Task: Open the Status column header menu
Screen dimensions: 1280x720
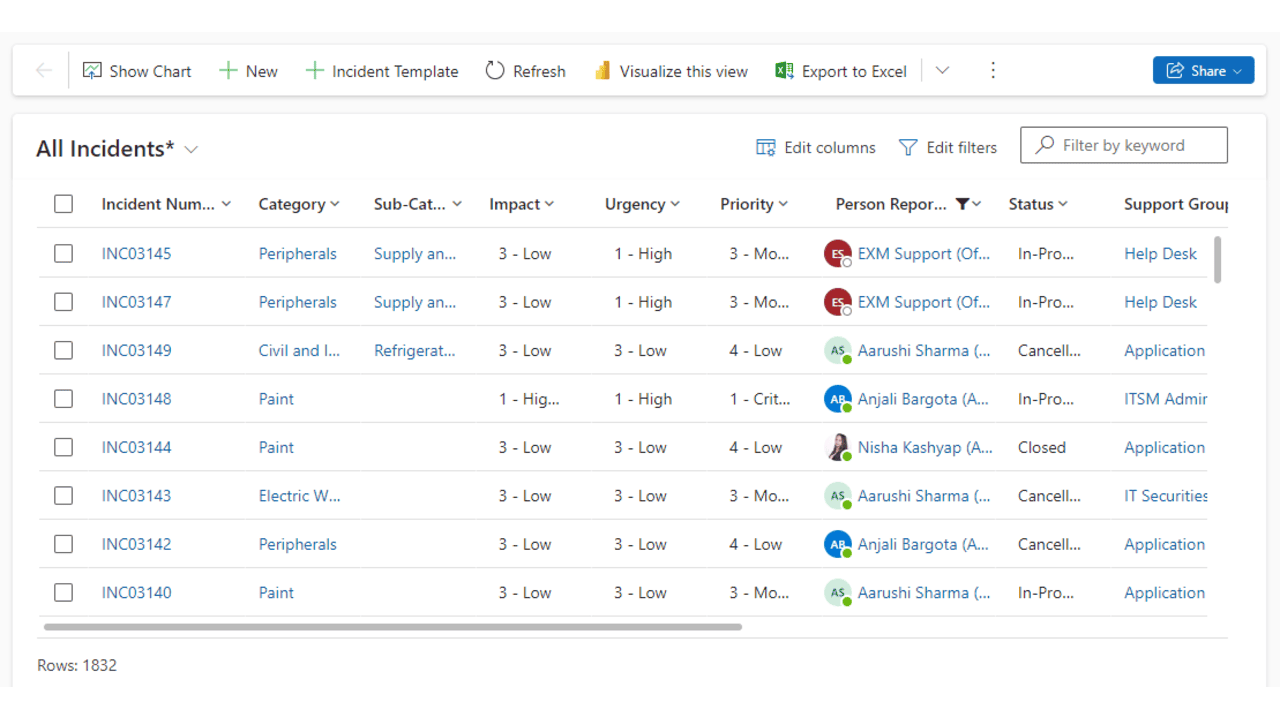Action: [x=1038, y=204]
